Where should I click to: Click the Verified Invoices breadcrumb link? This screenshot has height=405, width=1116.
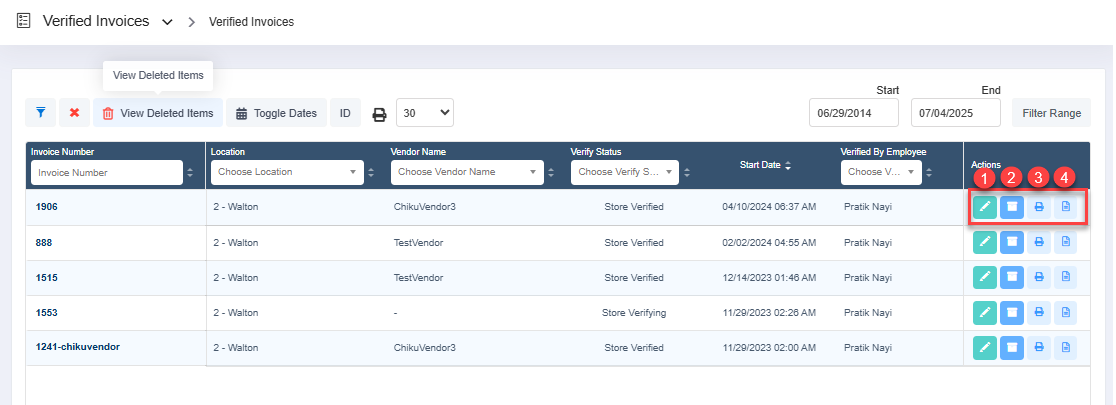(x=251, y=22)
